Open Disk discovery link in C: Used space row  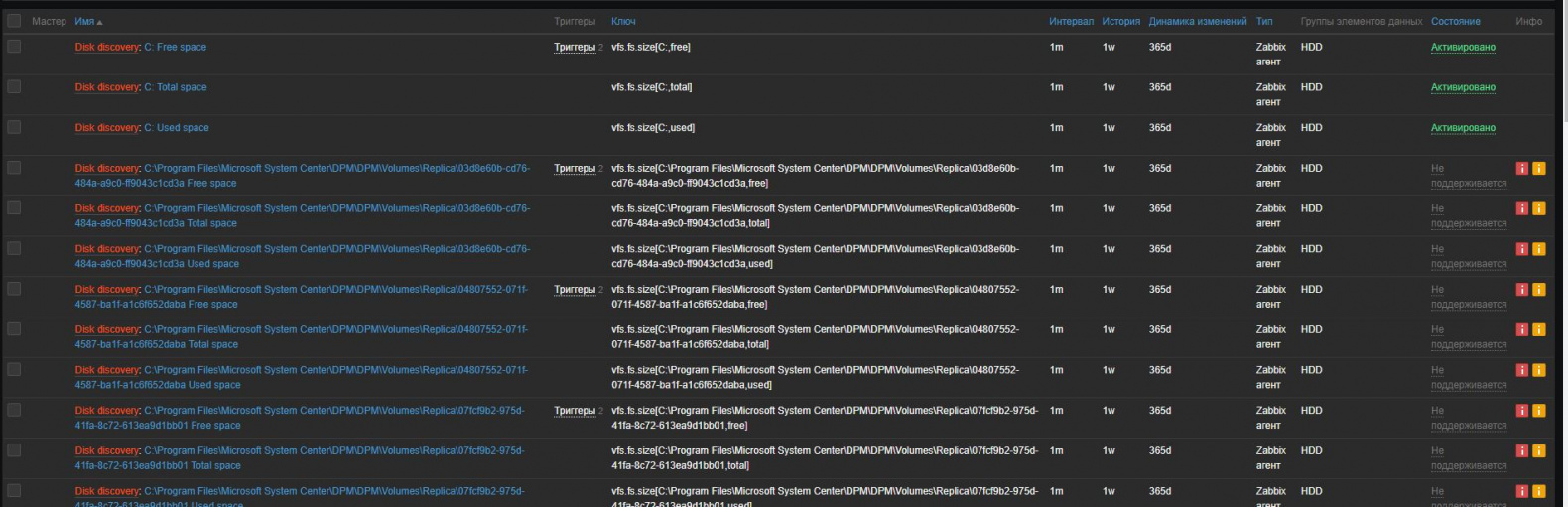point(107,127)
